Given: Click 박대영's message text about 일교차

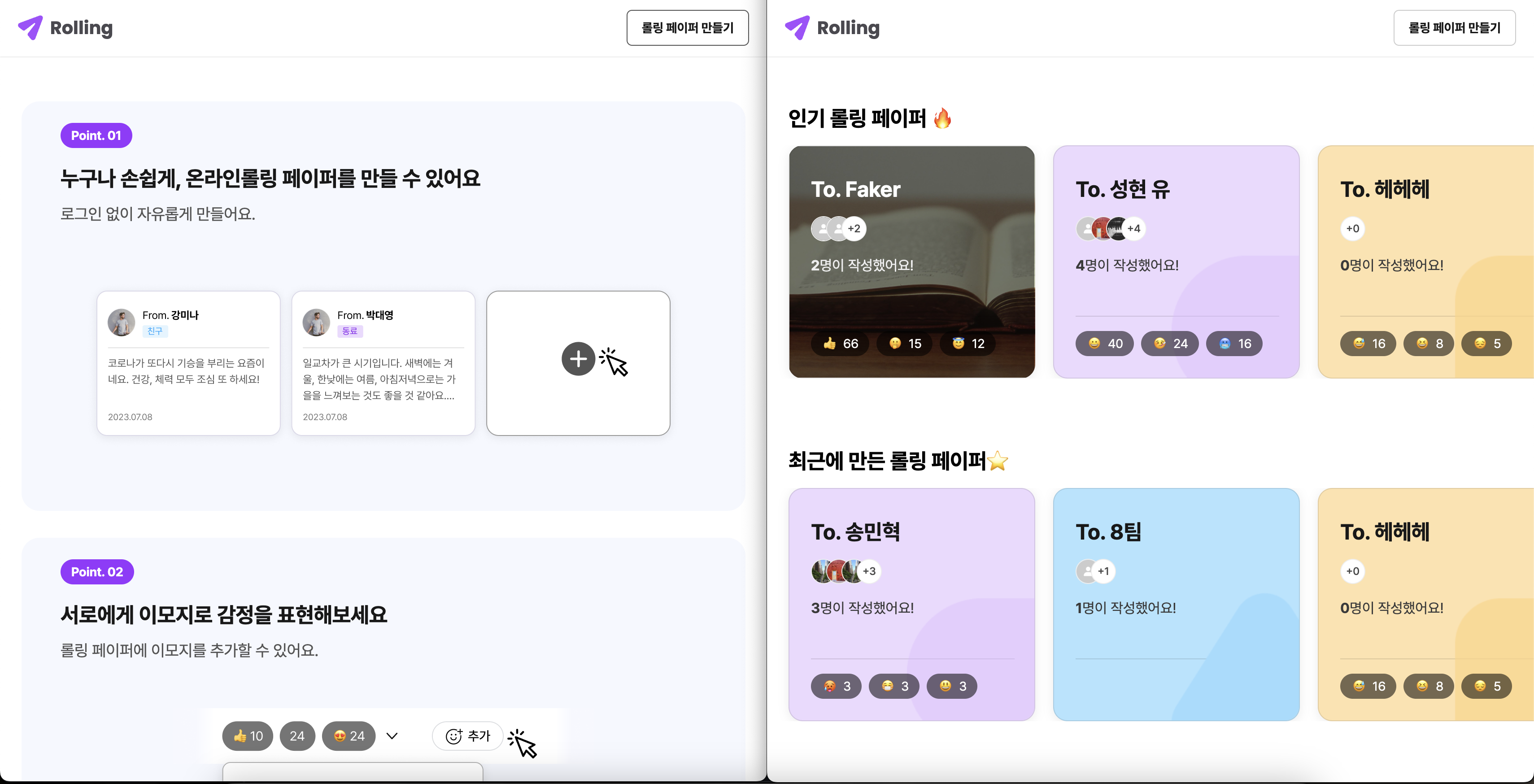Looking at the screenshot, I should tap(379, 379).
